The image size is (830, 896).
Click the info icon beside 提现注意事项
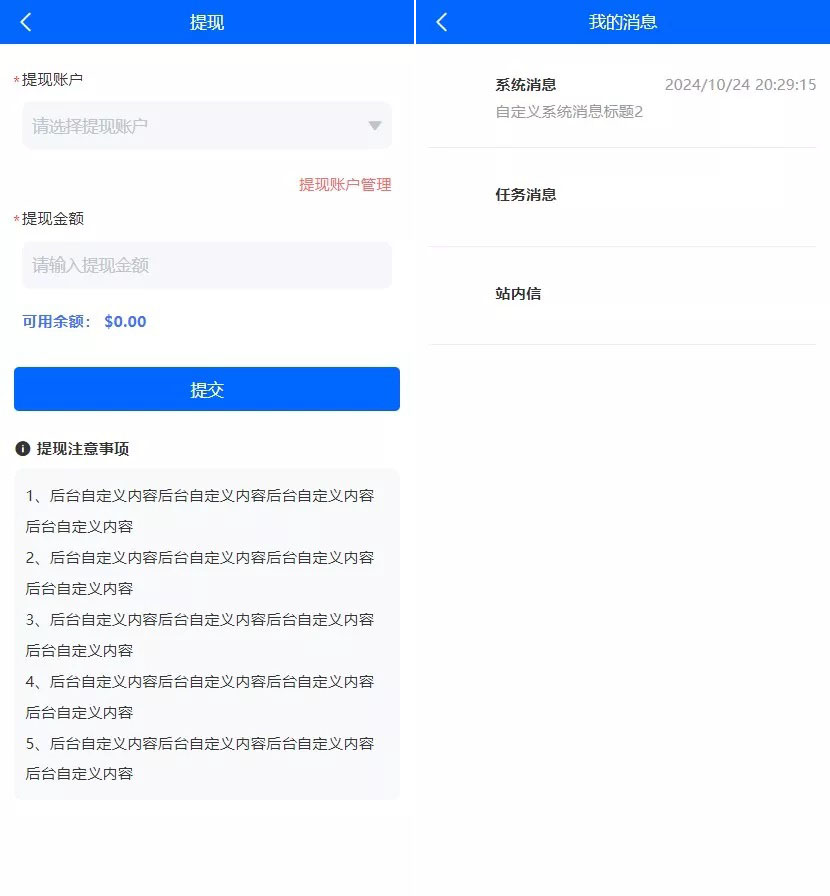point(23,448)
